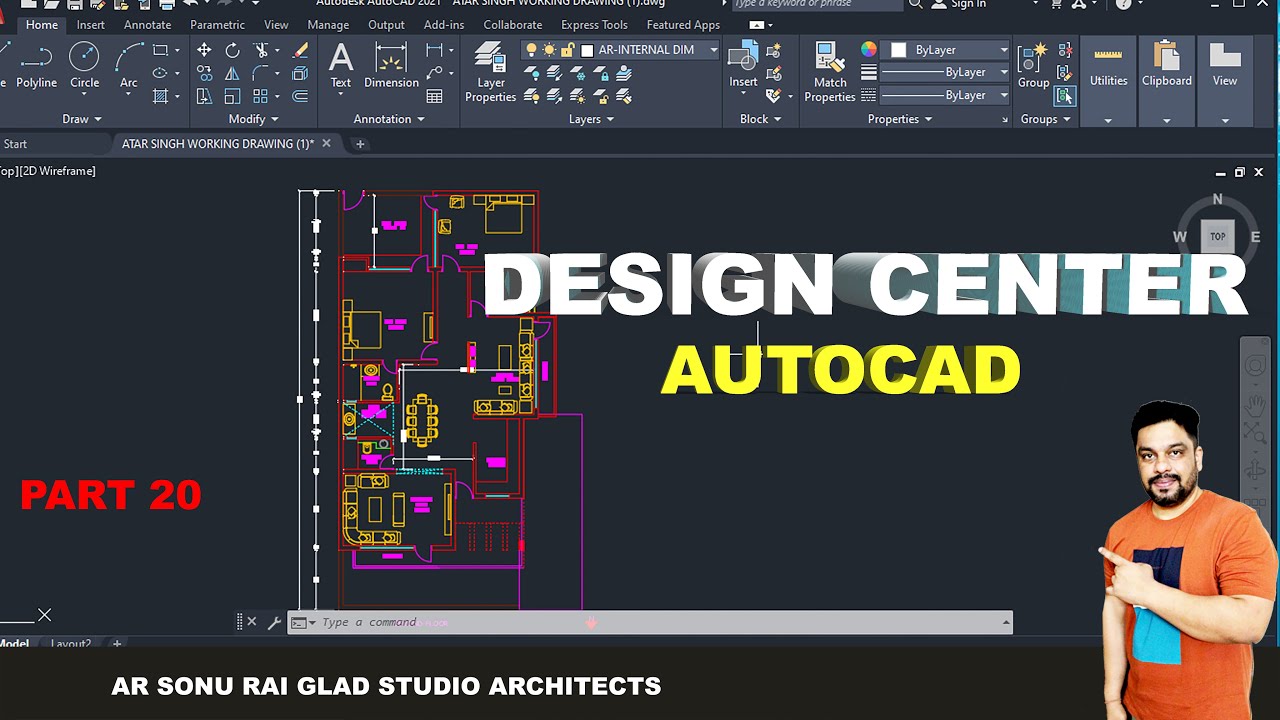
Task: Open the Utilities panel dropdown
Action: pos(1108,120)
